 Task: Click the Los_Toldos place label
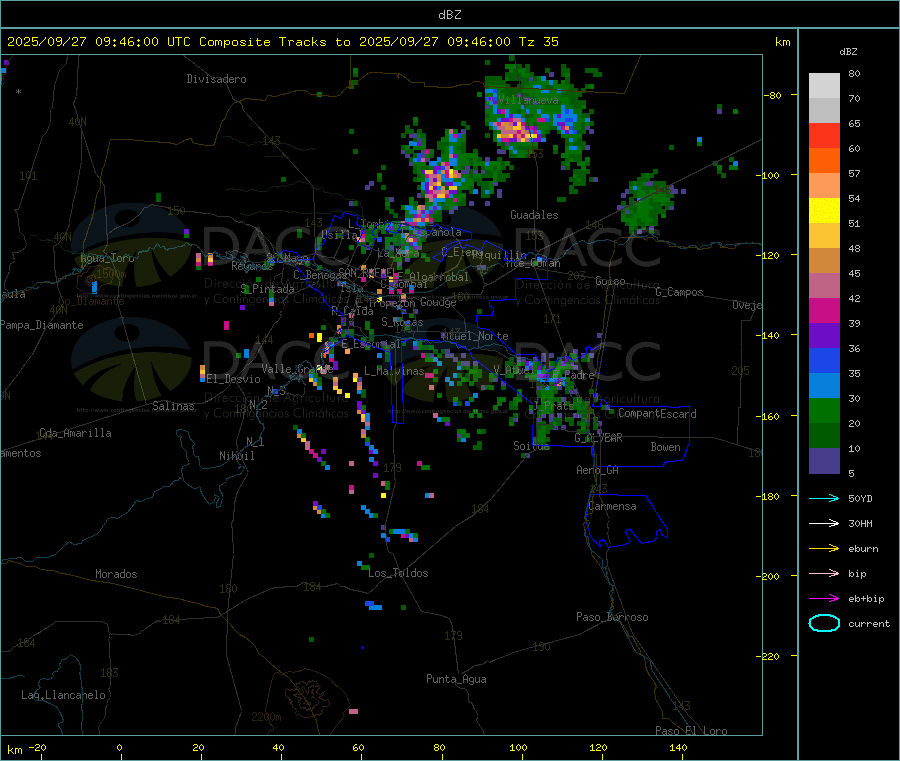tap(398, 573)
